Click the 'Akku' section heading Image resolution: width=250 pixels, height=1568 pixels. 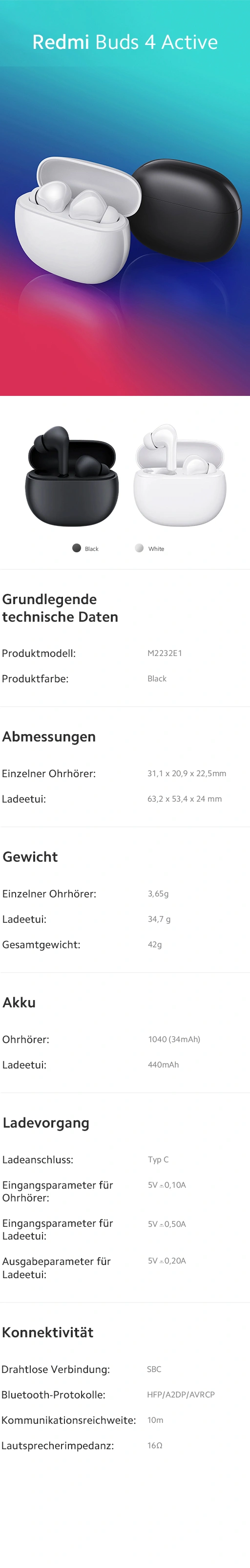(x=19, y=1002)
